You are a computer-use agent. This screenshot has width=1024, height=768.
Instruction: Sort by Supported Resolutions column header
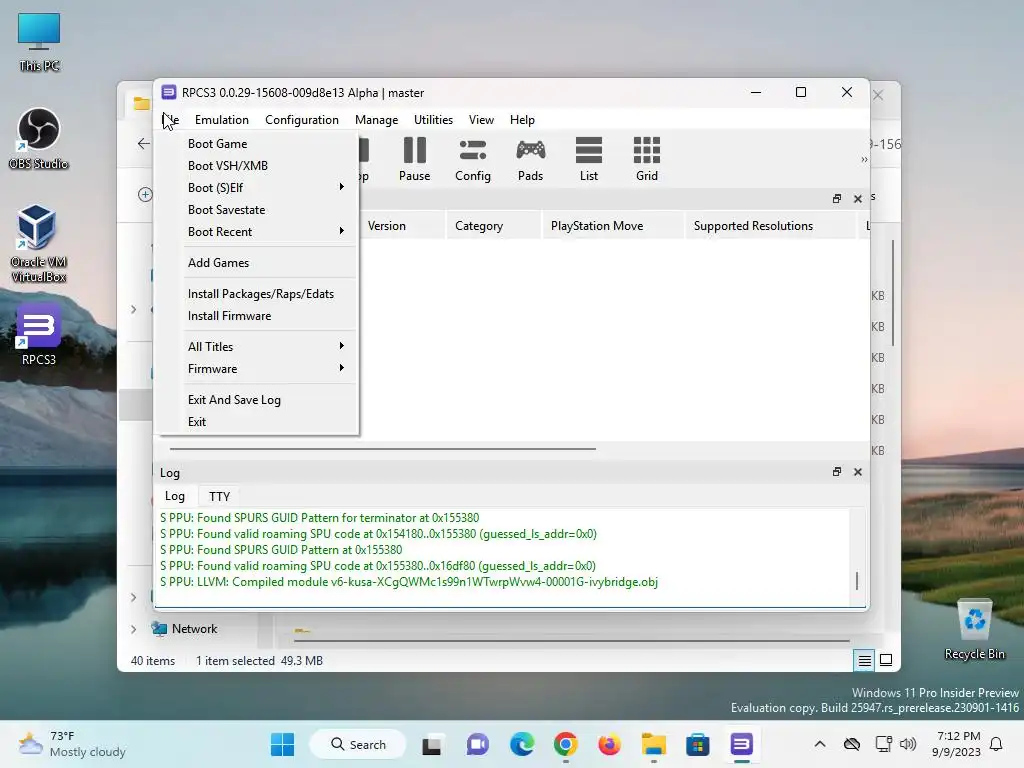(x=770, y=226)
